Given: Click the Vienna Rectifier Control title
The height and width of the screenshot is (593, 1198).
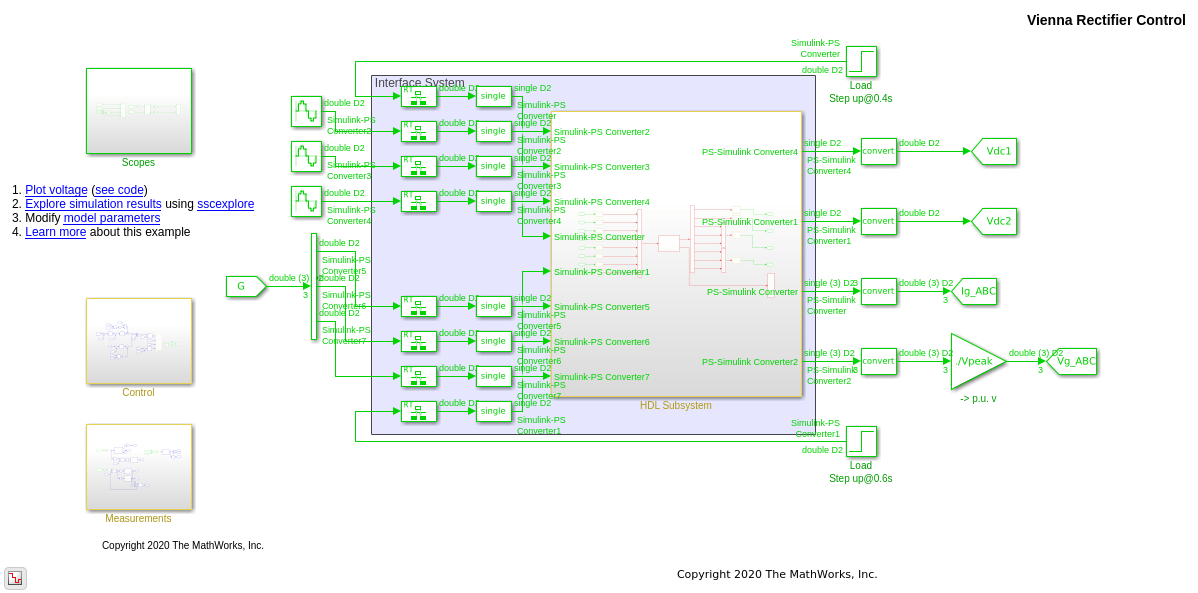Looking at the screenshot, I should pyautogui.click(x=1106, y=21).
